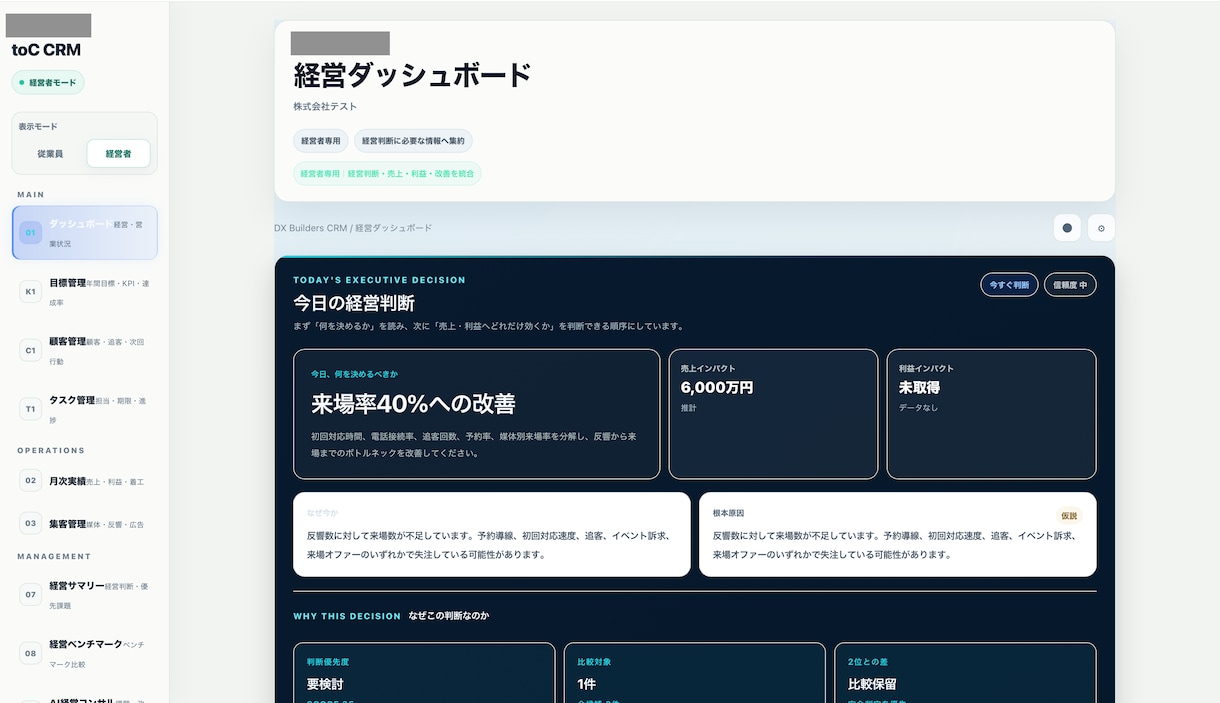Image resolution: width=1220 pixels, height=703 pixels.
Task: Open the 利益インパクト 未取得 card
Action: [x=991, y=414]
